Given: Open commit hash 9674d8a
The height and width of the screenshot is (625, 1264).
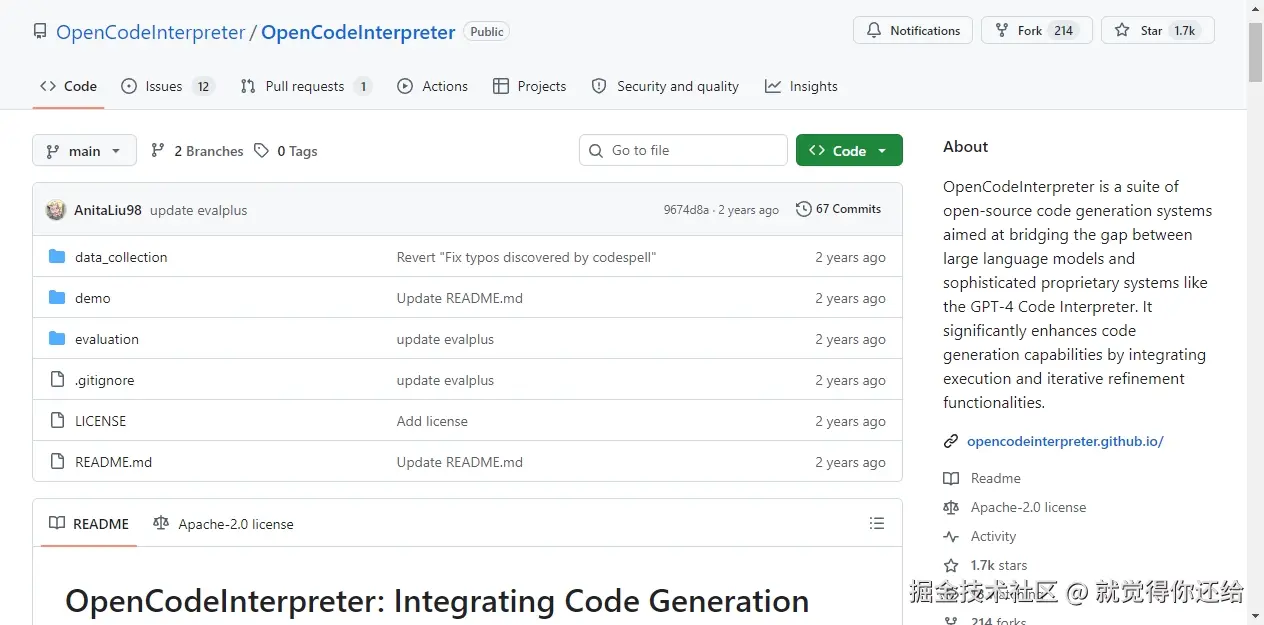Looking at the screenshot, I should tap(686, 210).
